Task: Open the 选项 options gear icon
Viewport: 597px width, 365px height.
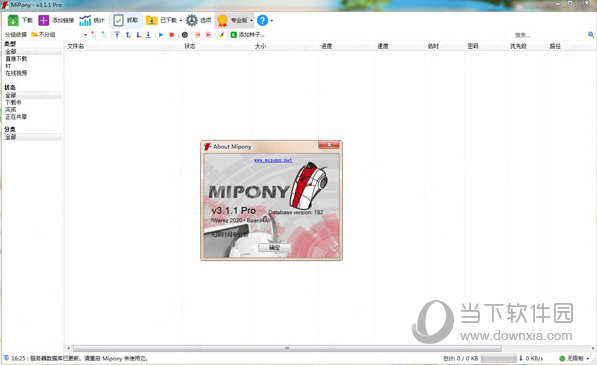Action: (x=192, y=20)
